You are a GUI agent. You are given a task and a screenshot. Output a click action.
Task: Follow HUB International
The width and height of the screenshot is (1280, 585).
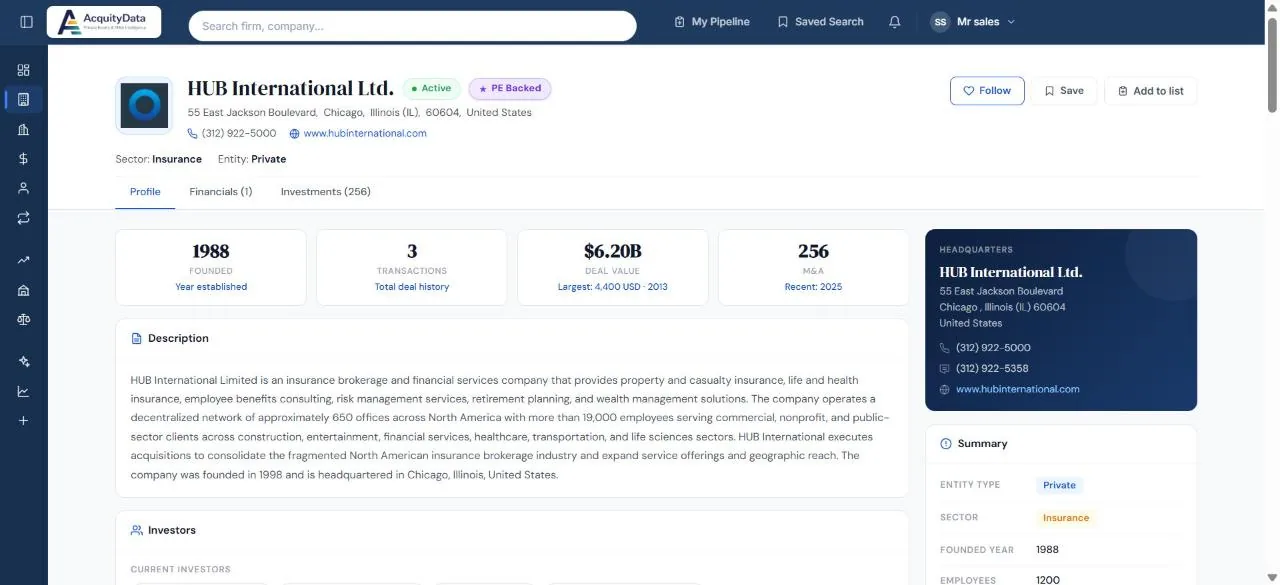(x=987, y=90)
